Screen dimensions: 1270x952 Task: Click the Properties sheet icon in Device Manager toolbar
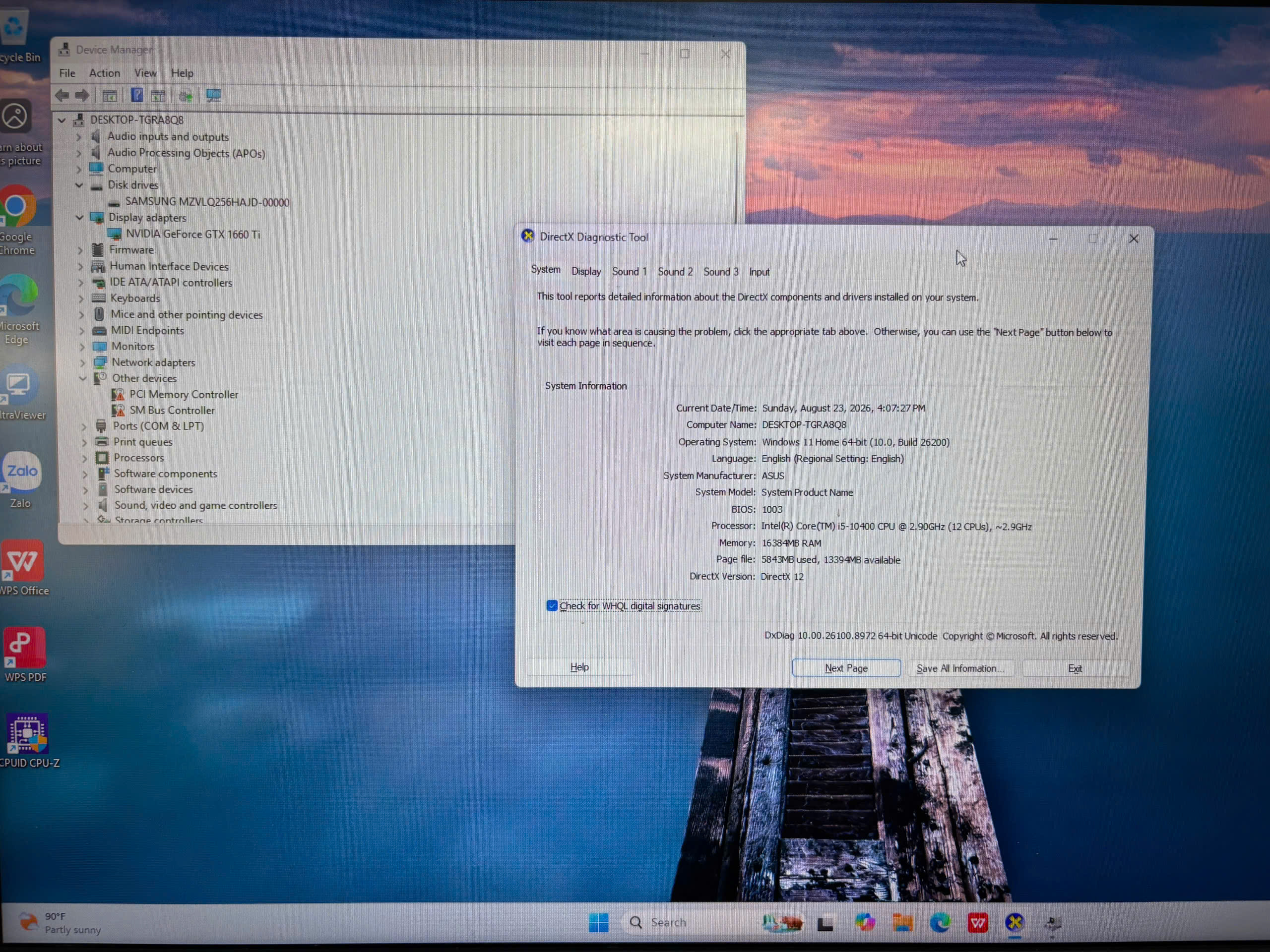[158, 96]
